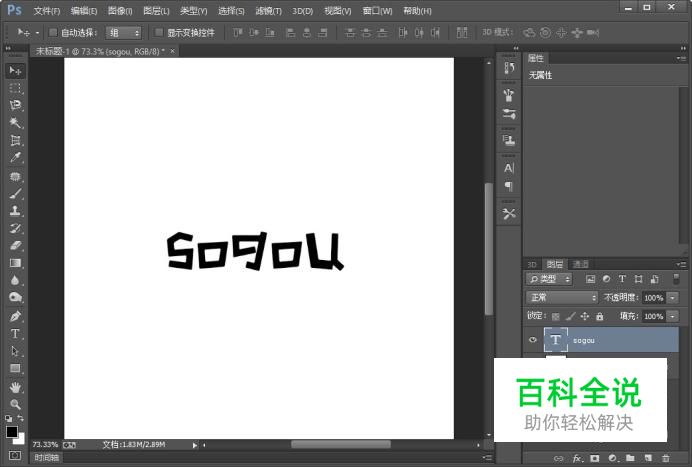Viewport: 692px width, 467px height.
Task: Select the Blur tool
Action: click(15, 280)
